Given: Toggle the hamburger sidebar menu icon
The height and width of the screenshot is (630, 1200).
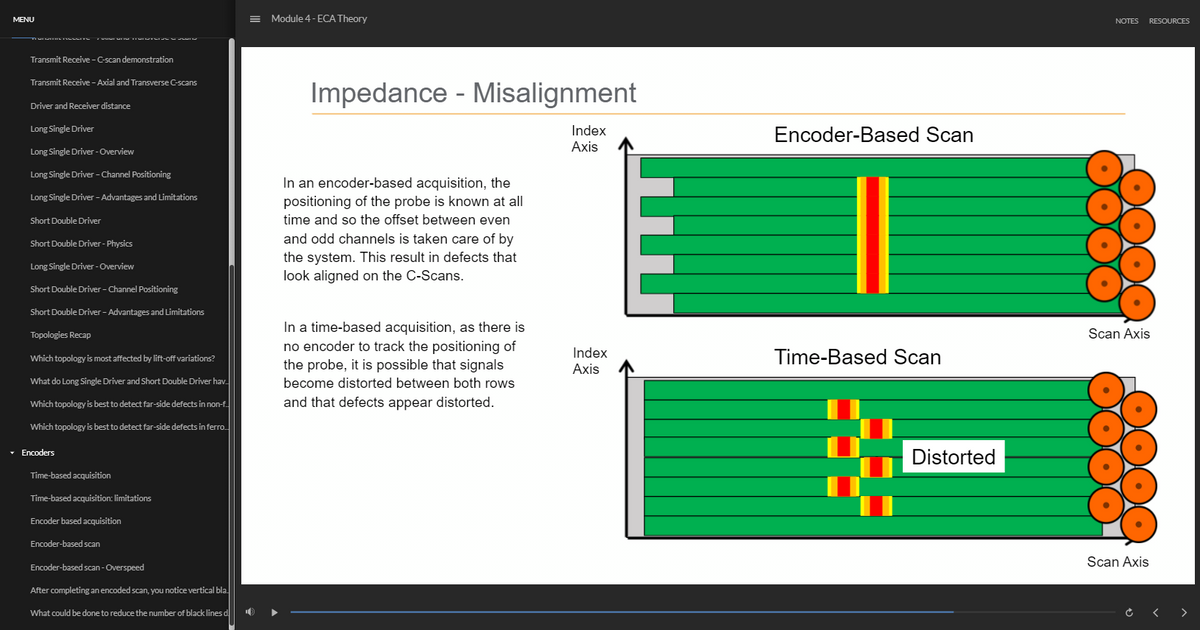Looking at the screenshot, I should pos(255,19).
